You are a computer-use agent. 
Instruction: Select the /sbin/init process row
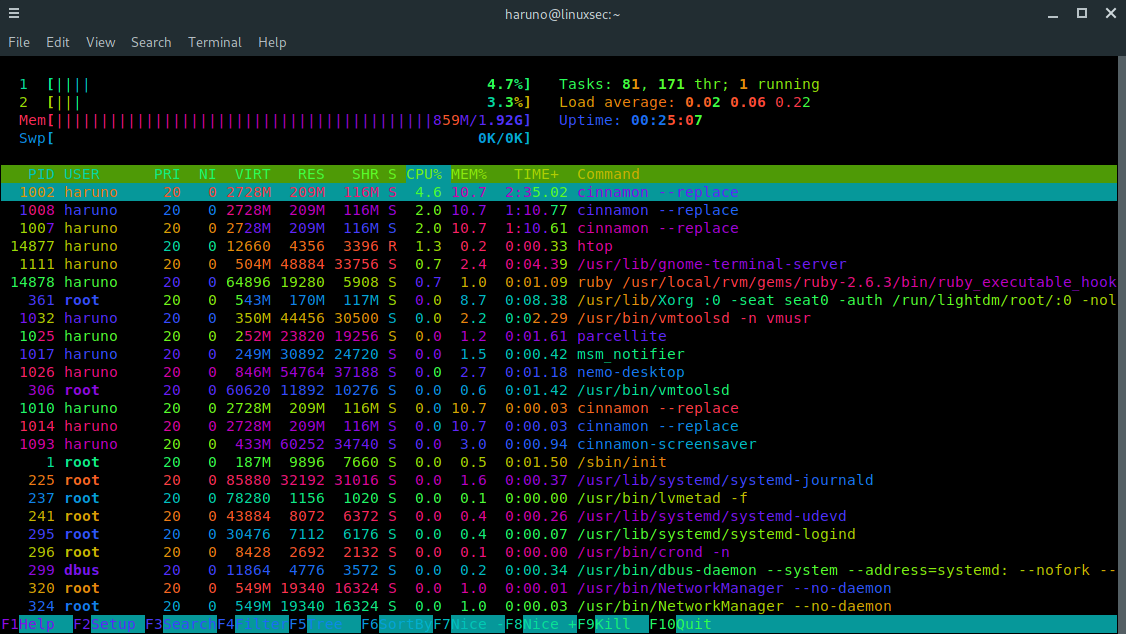(x=300, y=461)
